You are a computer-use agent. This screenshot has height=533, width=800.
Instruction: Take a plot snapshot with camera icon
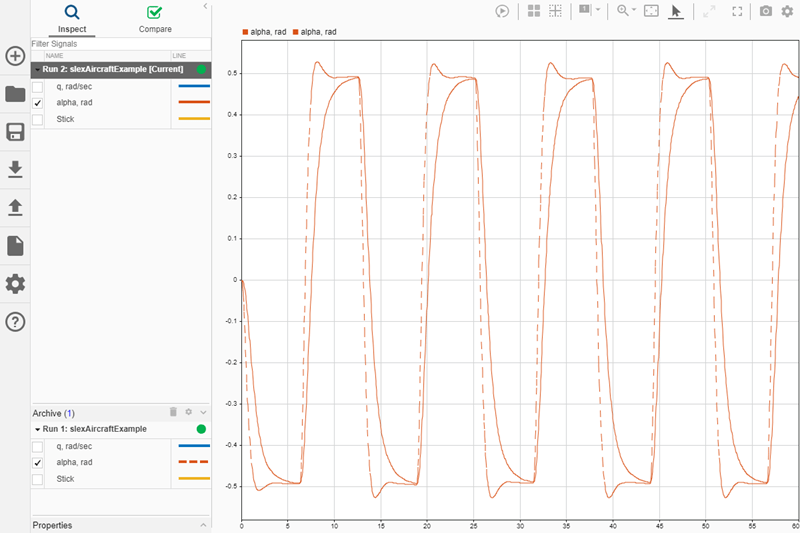(x=765, y=11)
